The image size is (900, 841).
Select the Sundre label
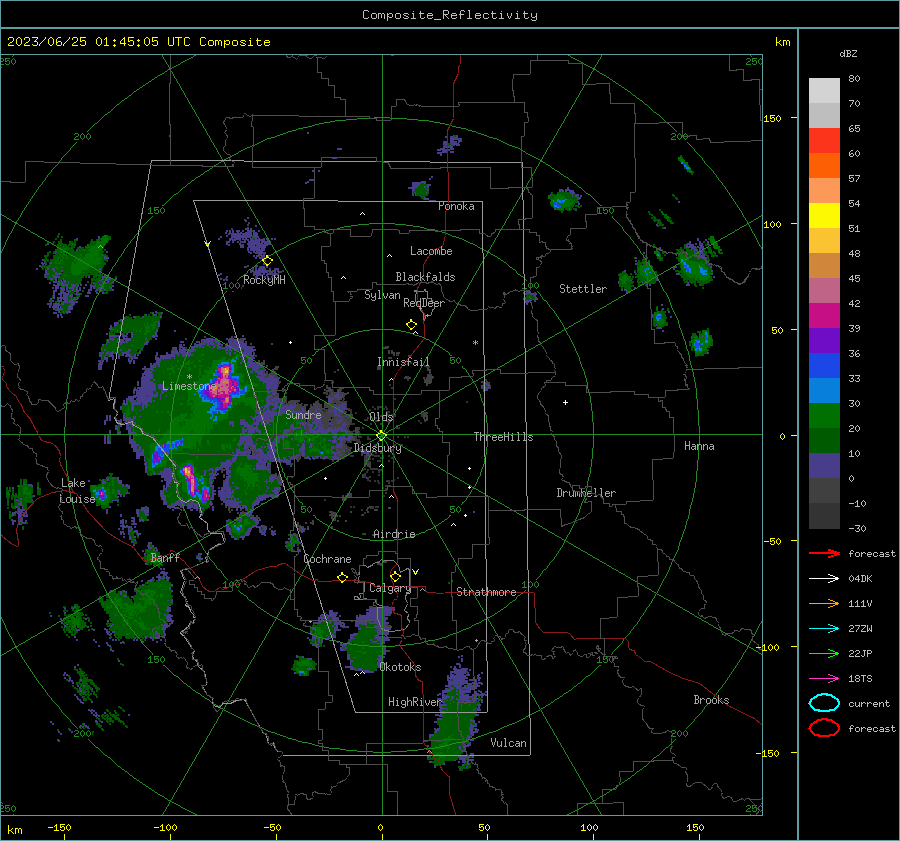[303, 414]
